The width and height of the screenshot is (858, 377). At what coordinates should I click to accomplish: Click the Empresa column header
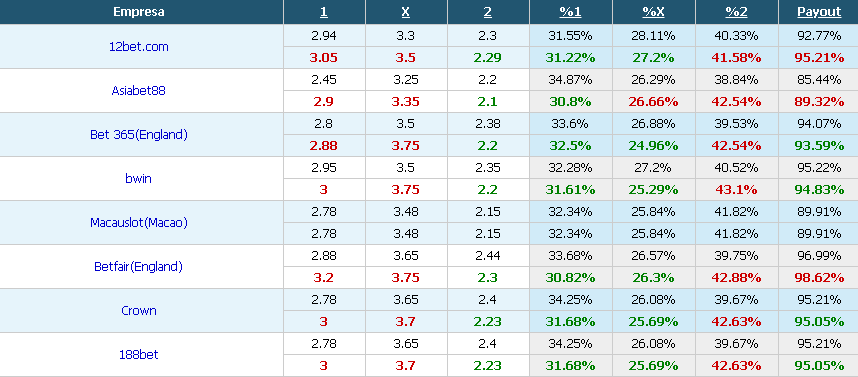tap(138, 12)
